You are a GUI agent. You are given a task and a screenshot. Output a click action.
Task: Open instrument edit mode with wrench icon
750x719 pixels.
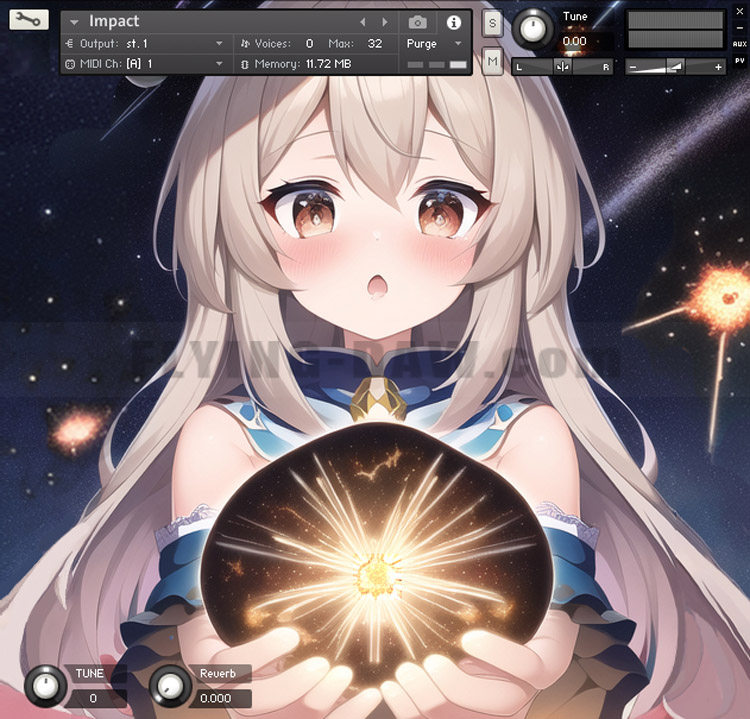click(29, 20)
